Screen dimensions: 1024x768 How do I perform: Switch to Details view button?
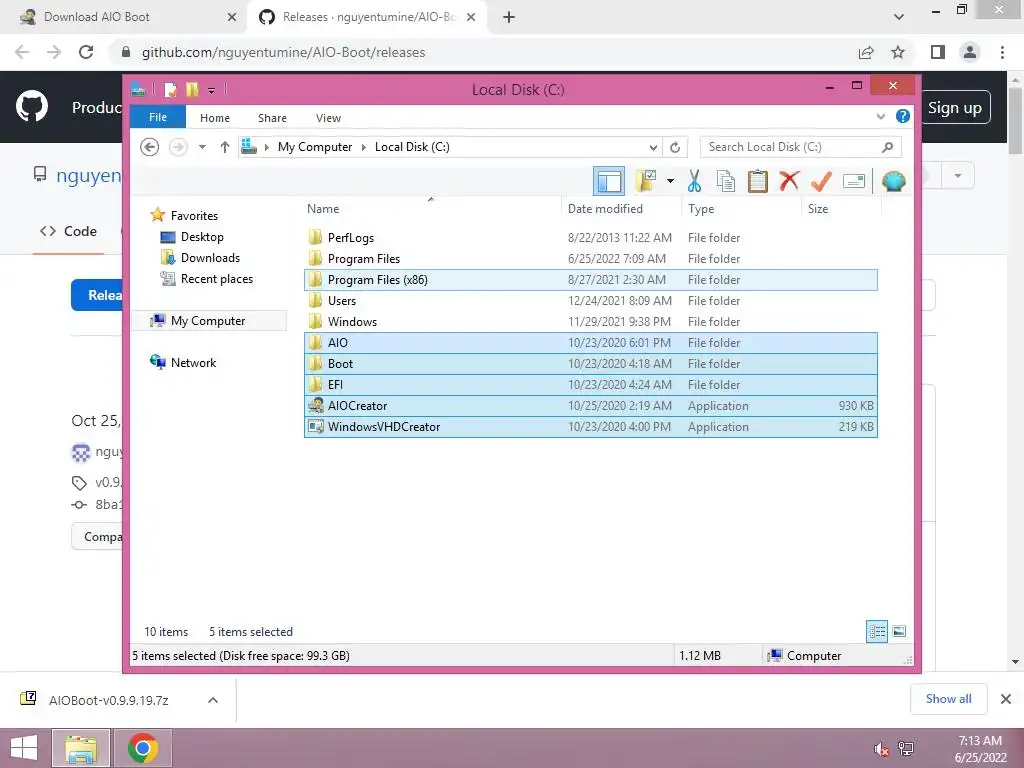coord(877,631)
